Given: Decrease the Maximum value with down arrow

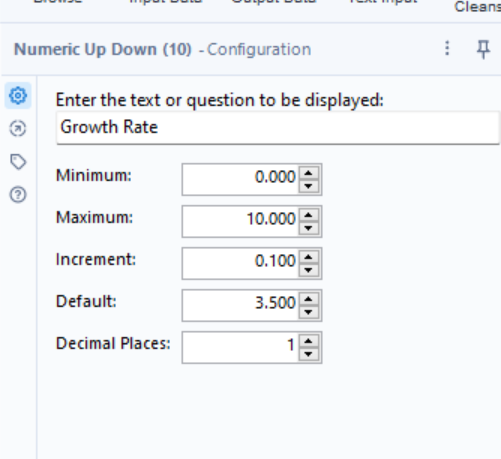Looking at the screenshot, I should (x=309, y=228).
